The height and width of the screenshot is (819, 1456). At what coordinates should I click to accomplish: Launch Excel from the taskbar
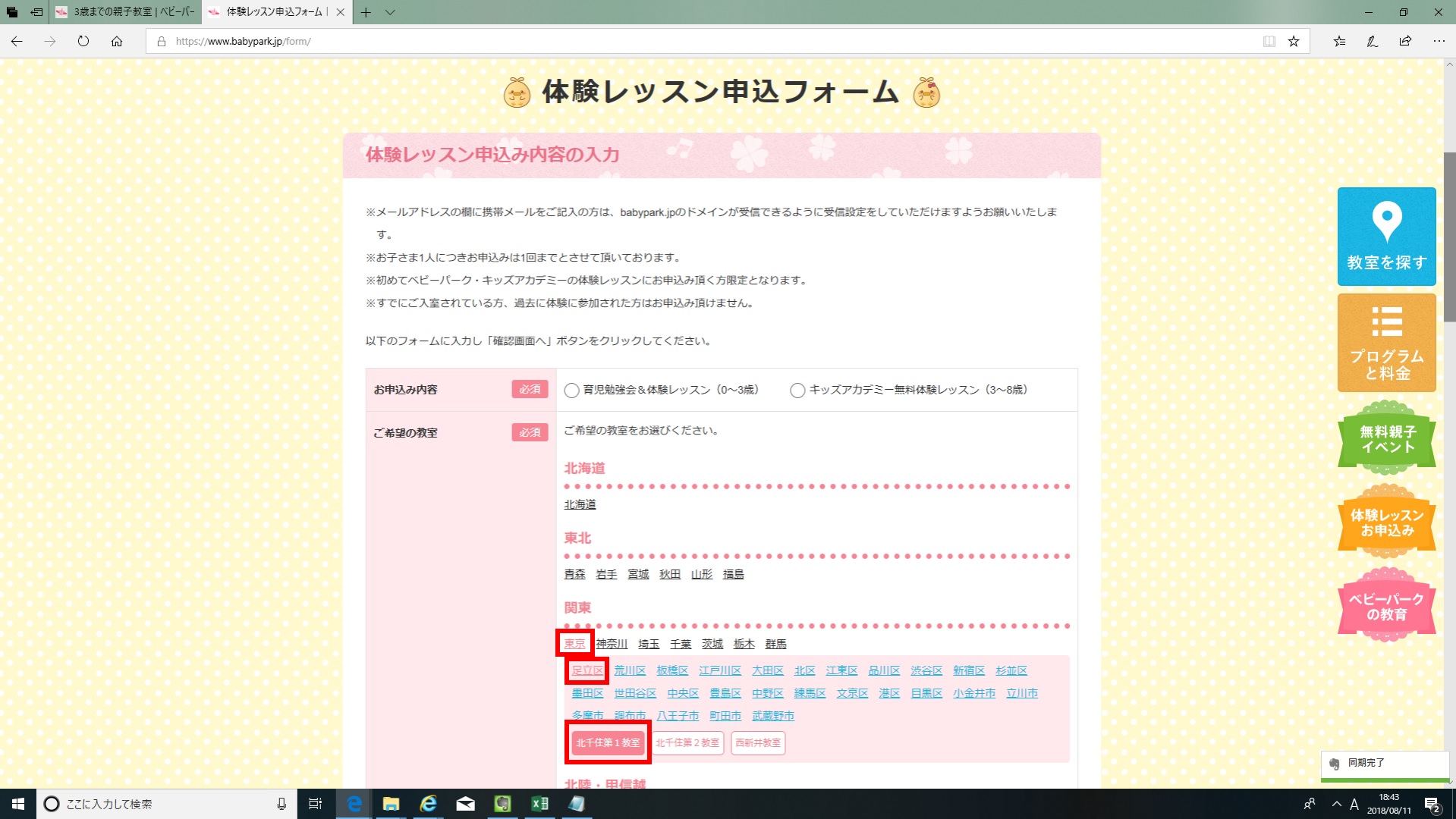539,804
